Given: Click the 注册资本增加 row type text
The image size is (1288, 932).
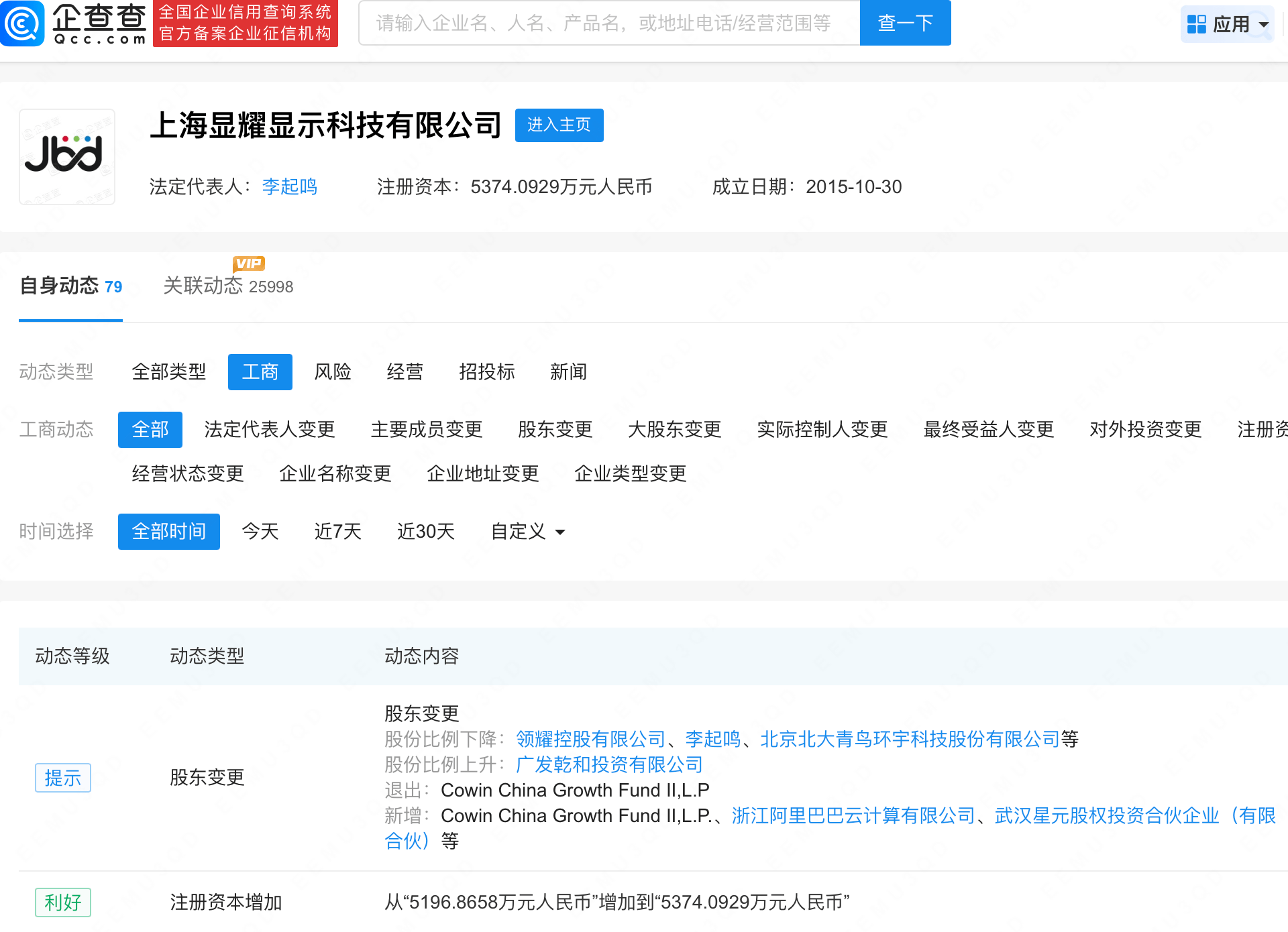Looking at the screenshot, I should (225, 902).
